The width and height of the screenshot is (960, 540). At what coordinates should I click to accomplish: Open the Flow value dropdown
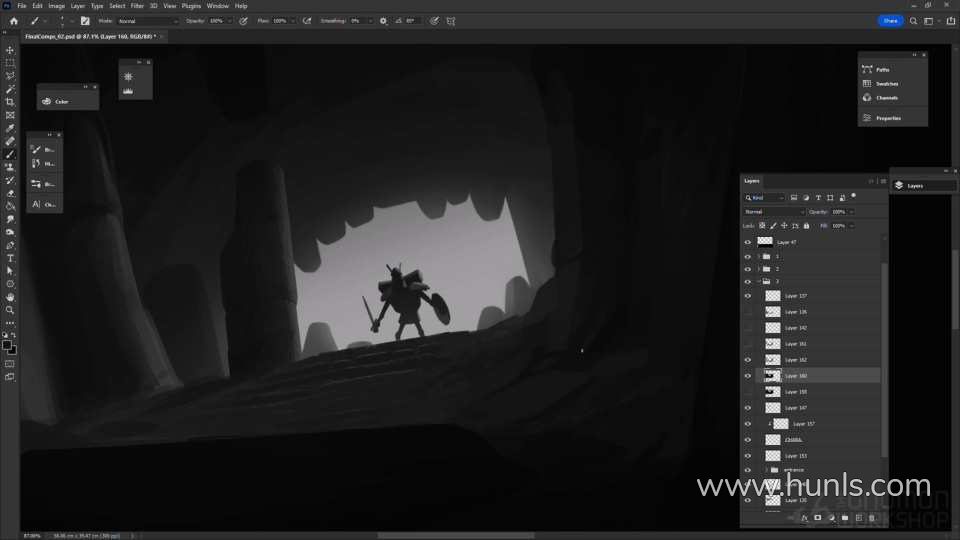click(x=292, y=21)
